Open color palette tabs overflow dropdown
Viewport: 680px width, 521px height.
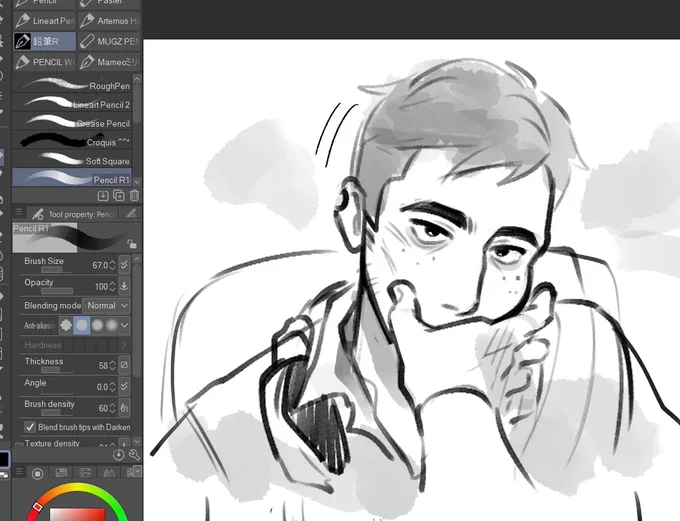(137, 471)
